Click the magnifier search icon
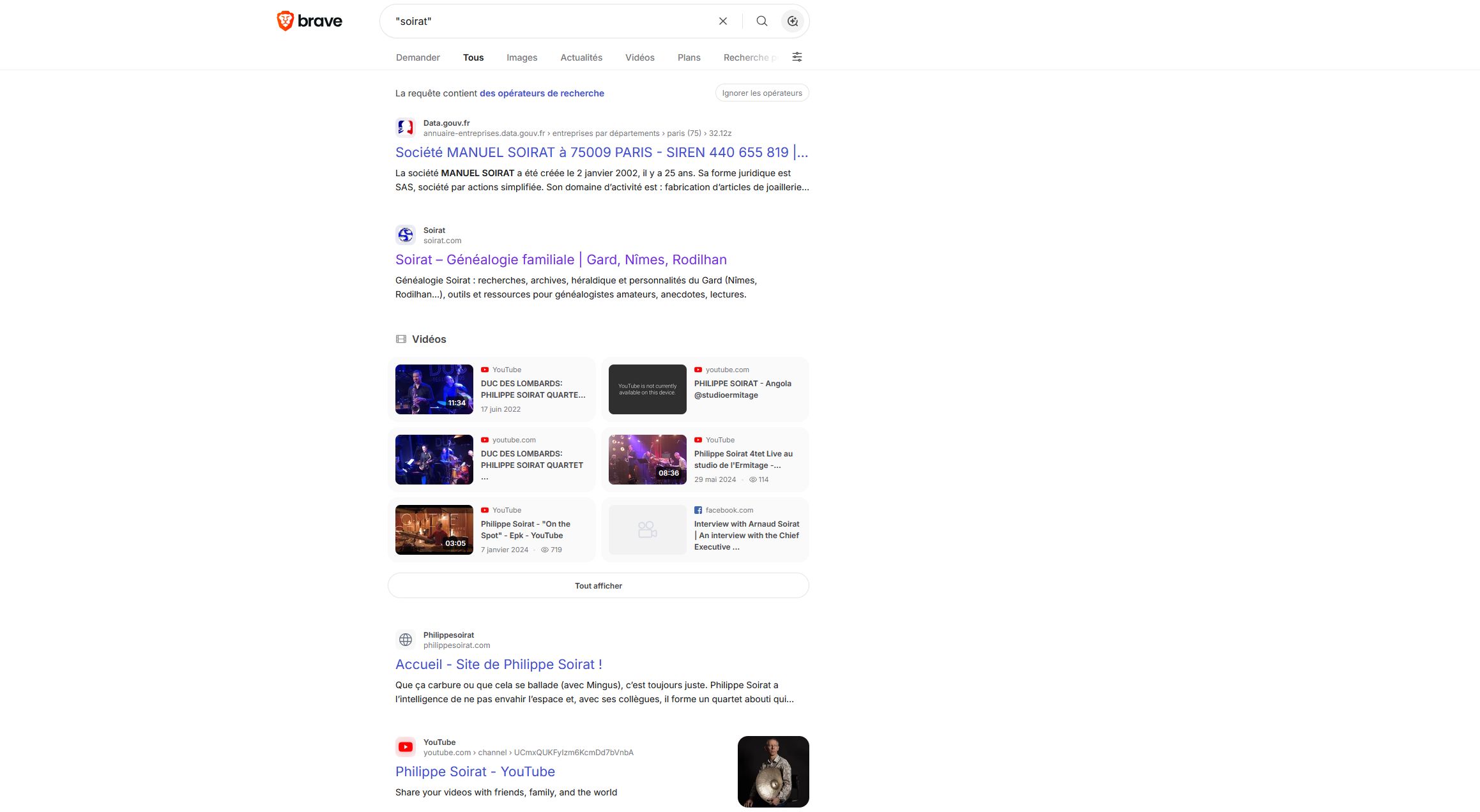The image size is (1480, 812). click(x=762, y=21)
